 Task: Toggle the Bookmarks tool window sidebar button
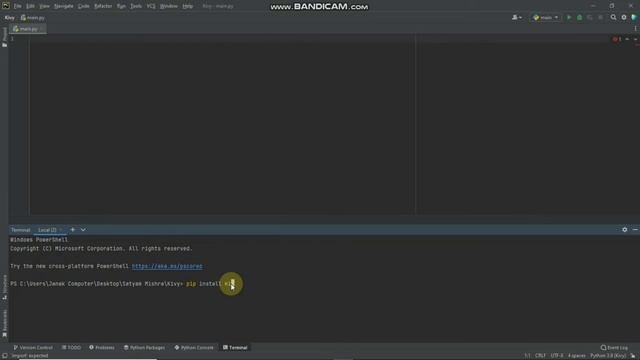(4, 324)
